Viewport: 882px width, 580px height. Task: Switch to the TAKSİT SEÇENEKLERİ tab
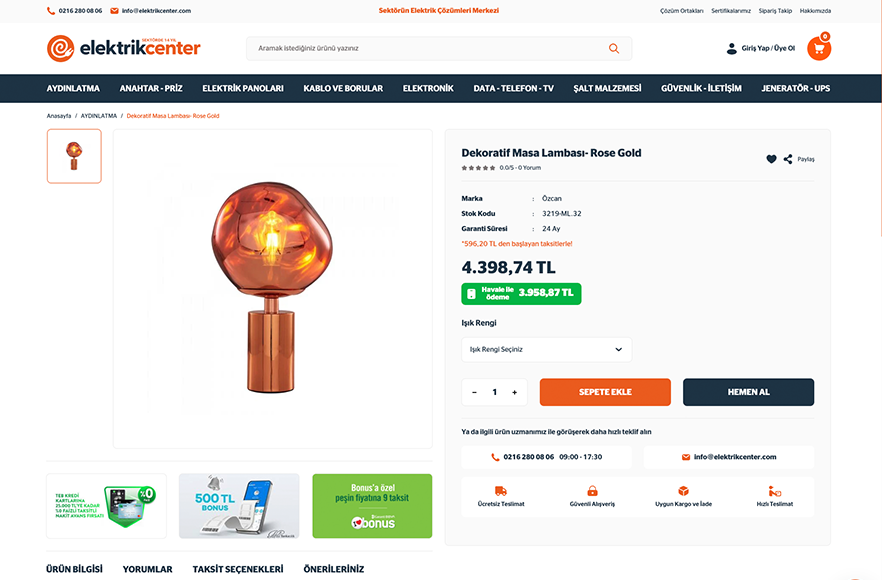(238, 569)
